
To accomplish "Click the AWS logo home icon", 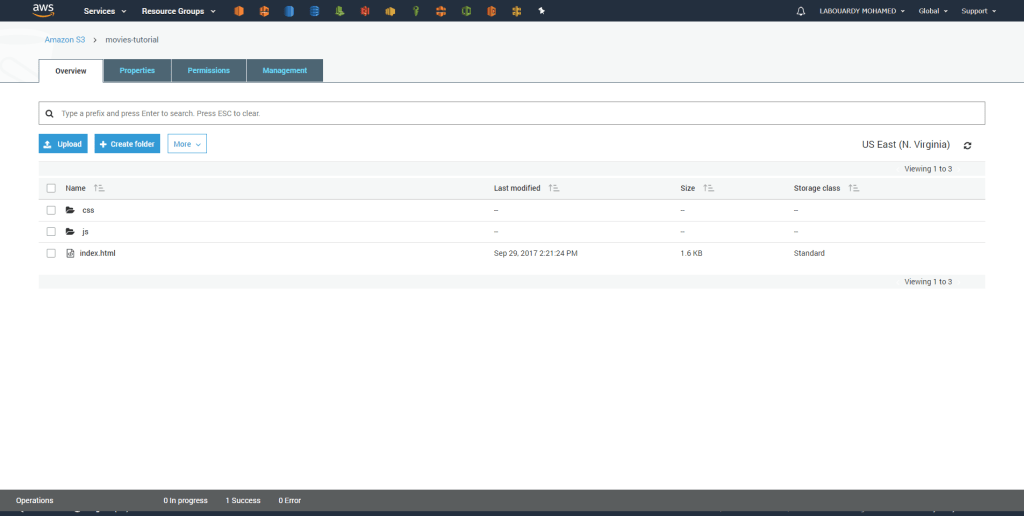I will (43, 10).
